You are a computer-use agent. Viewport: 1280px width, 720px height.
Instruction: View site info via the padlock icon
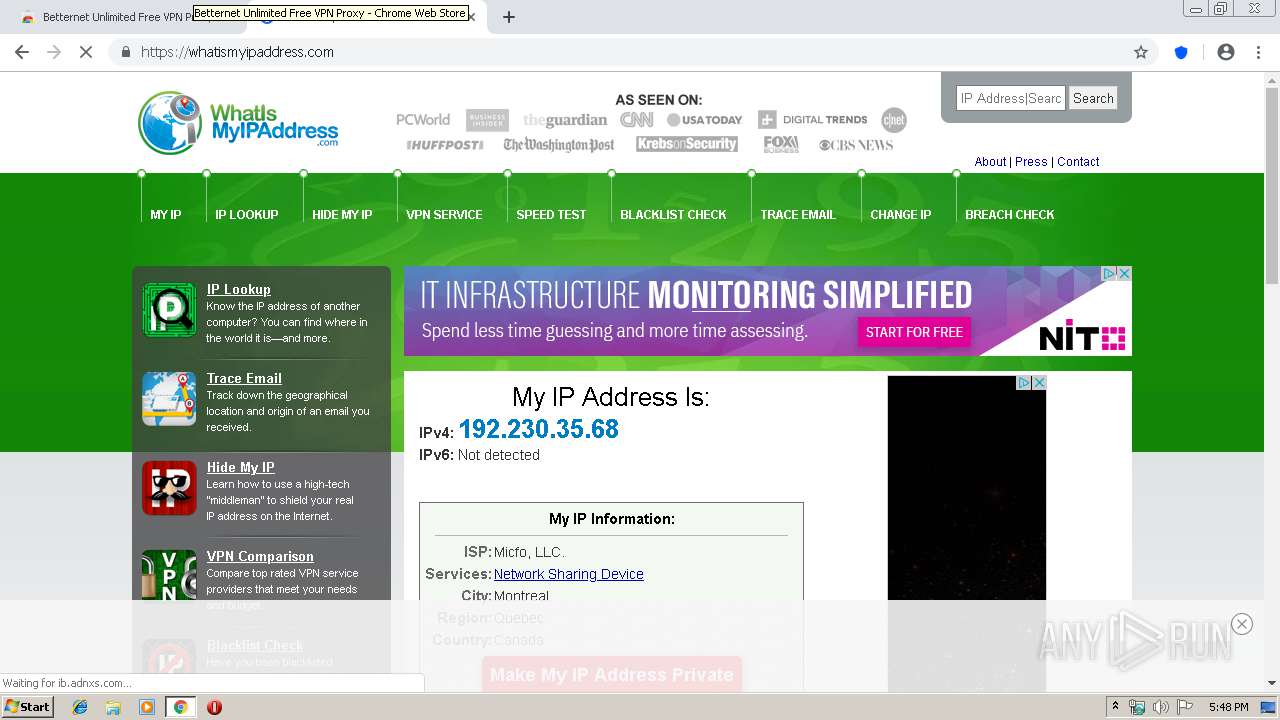tap(125, 52)
